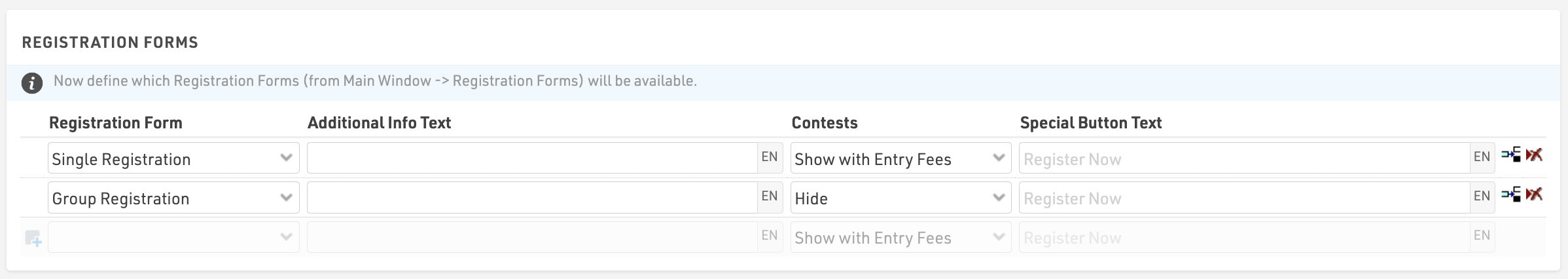Screen dimensions: 1568x279
Task: Click the Special Button Text field for Group Registration
Action: pos(1244,198)
